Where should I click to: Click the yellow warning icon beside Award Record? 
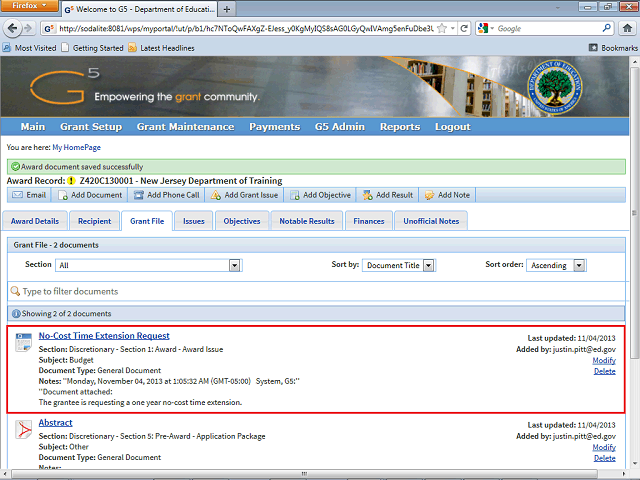tap(71, 181)
